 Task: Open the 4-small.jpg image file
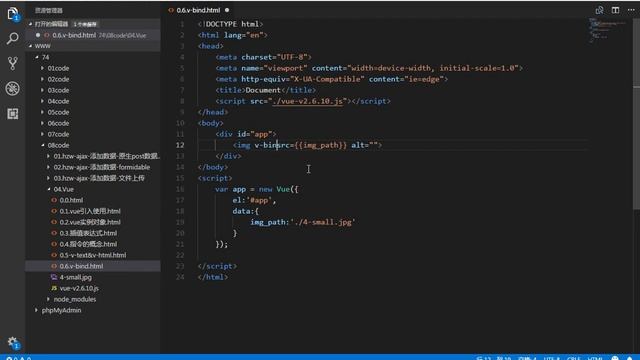pyautogui.click(x=93, y=278)
